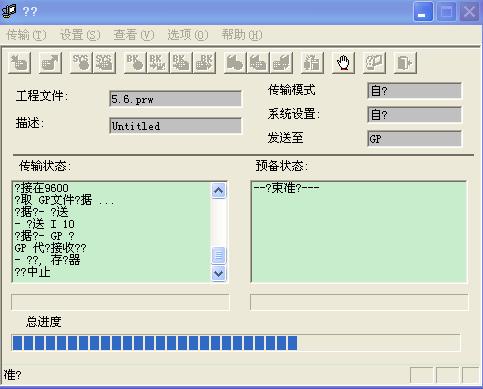This screenshot has height=389, width=483.
Task: Click the second toolbar icon with an up-right arrow
Action: pyautogui.click(x=50, y=63)
